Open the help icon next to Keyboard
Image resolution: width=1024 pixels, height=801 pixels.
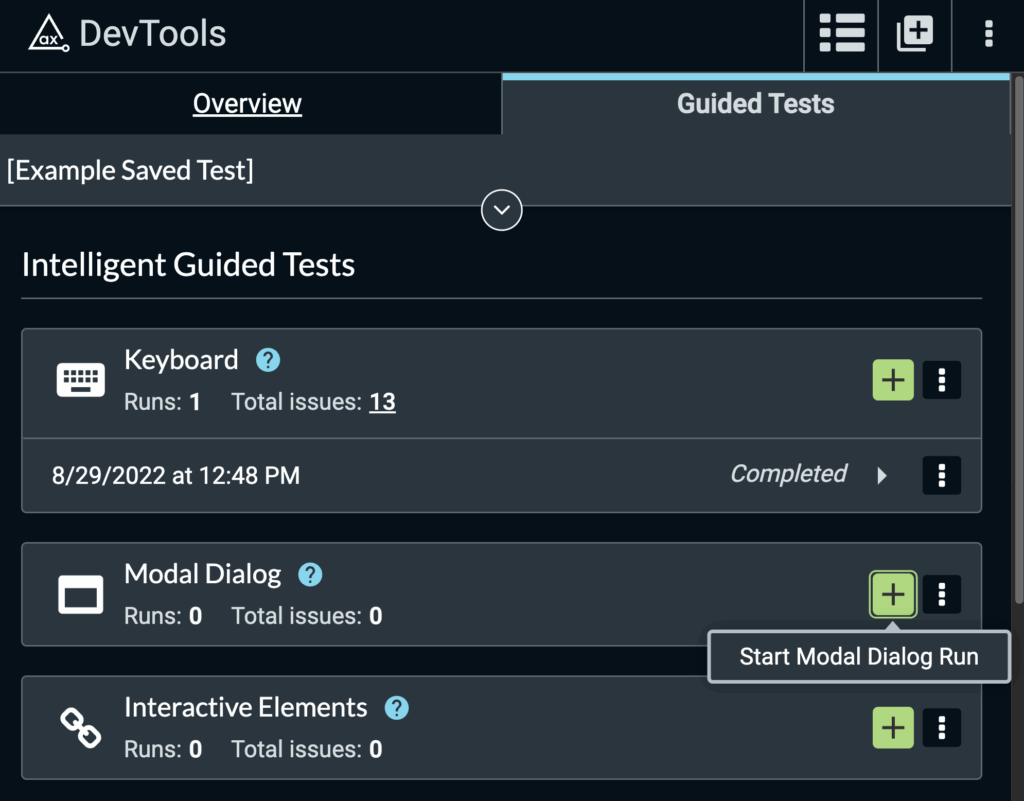tap(267, 360)
